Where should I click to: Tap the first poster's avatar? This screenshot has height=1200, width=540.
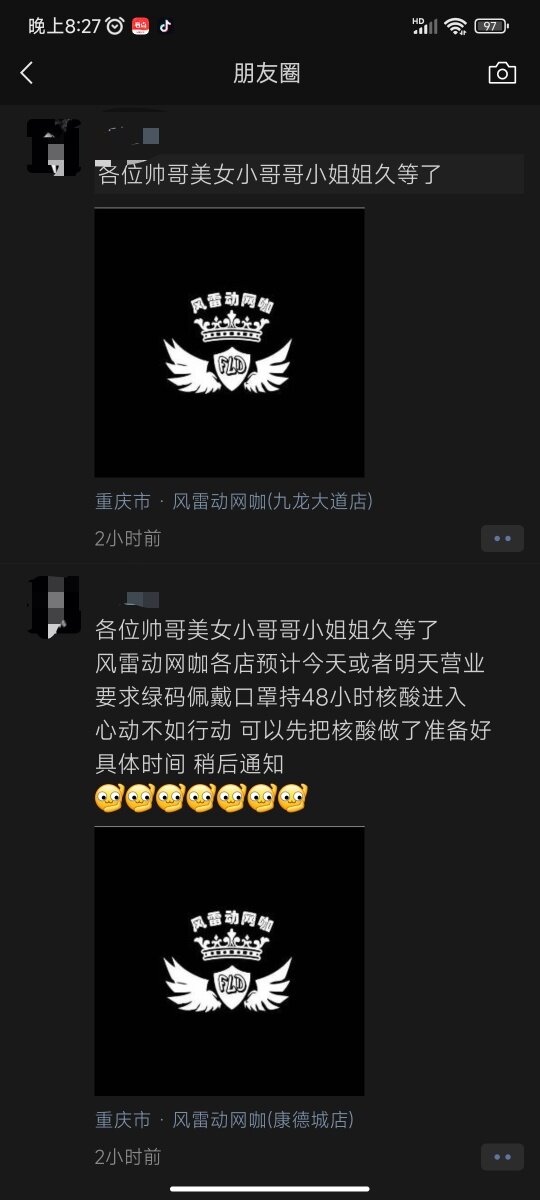[54, 147]
